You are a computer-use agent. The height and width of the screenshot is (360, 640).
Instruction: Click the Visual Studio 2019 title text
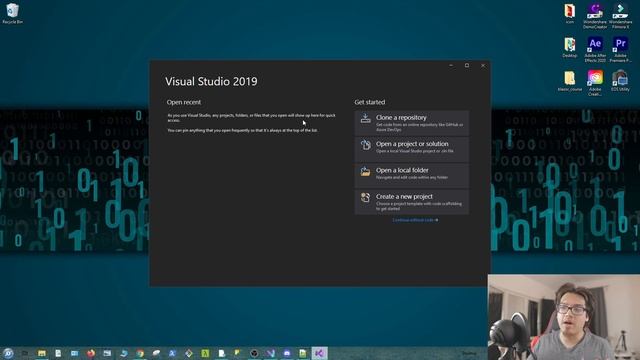(211, 81)
